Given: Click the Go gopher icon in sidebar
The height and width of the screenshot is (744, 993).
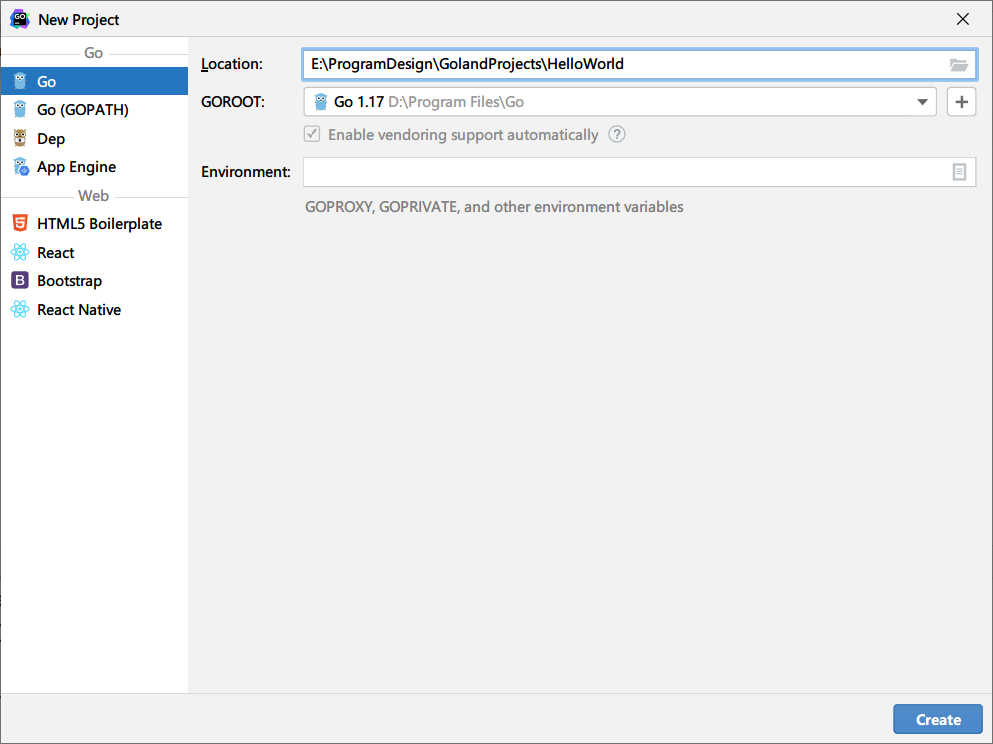Looking at the screenshot, I should point(20,82).
